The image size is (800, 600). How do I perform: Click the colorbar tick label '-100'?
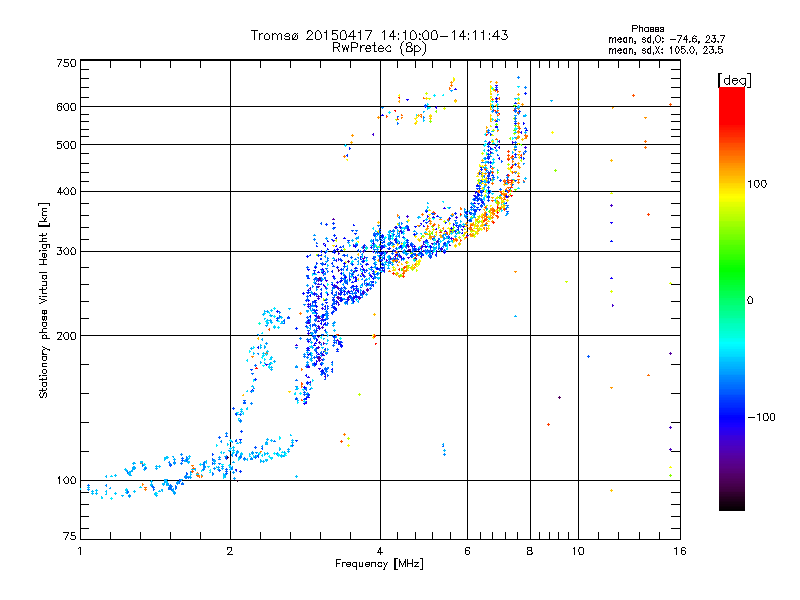tap(761, 417)
